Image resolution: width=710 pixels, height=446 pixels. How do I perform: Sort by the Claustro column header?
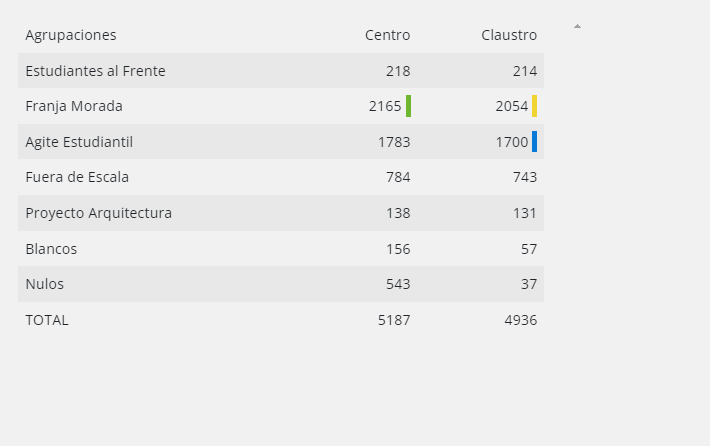[509, 35]
